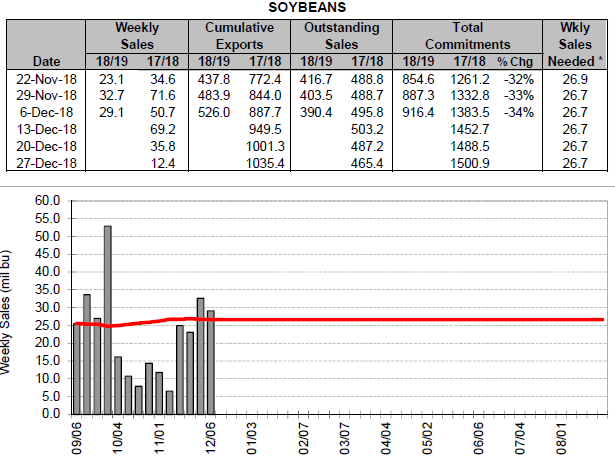Select the Outstanding Sales column header

pyautogui.click(x=342, y=35)
